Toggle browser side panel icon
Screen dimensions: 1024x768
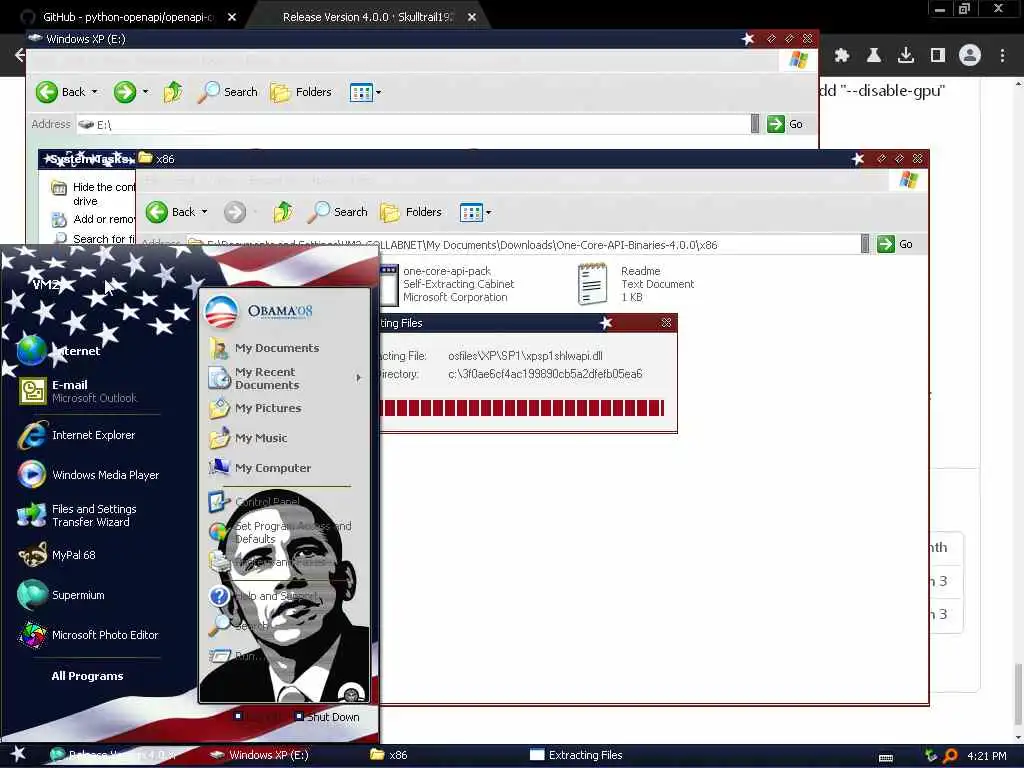pyautogui.click(x=938, y=56)
